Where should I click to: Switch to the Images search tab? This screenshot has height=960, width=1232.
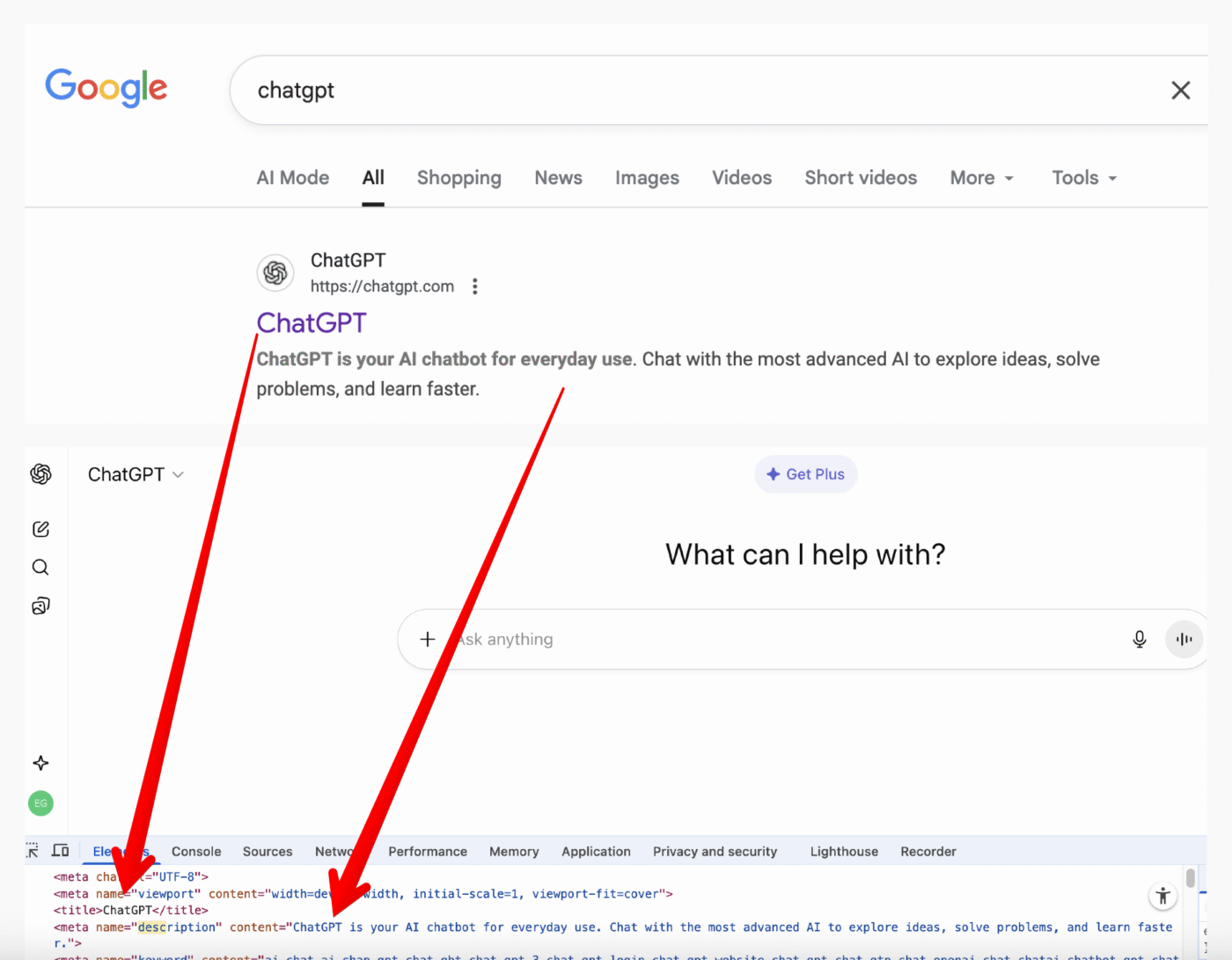coord(647,179)
